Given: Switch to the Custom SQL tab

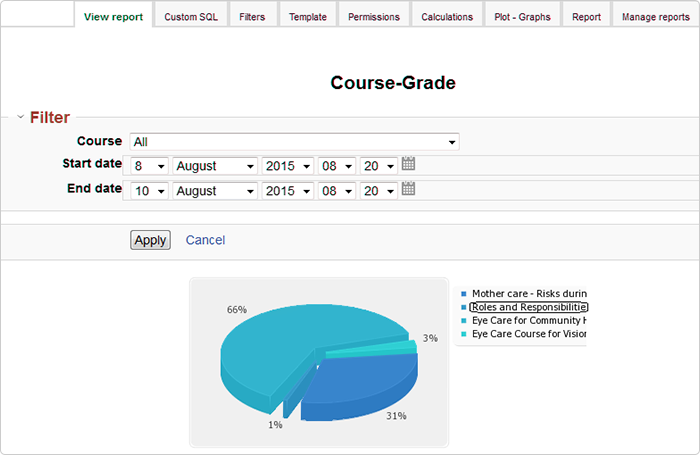Looking at the screenshot, I should (x=192, y=17).
